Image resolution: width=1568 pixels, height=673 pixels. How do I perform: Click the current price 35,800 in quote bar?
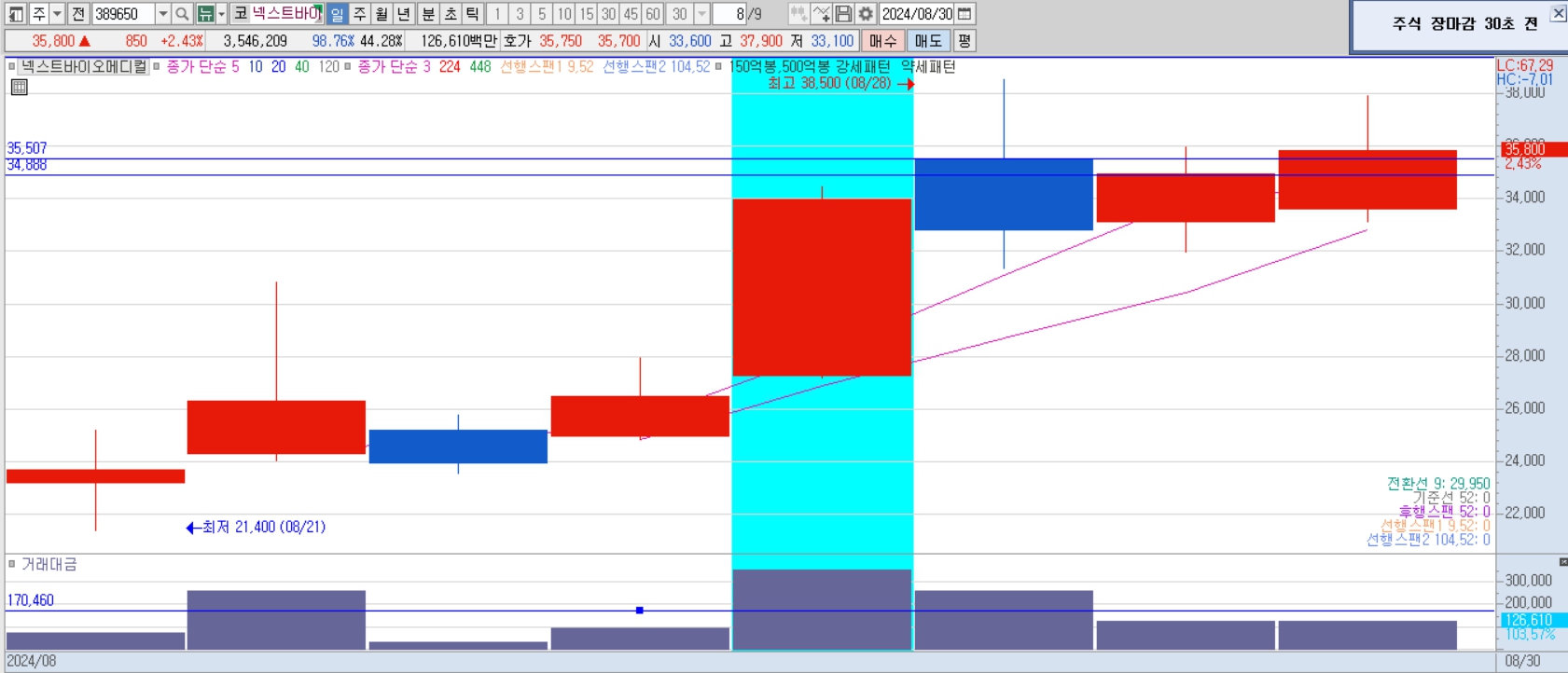click(x=53, y=41)
